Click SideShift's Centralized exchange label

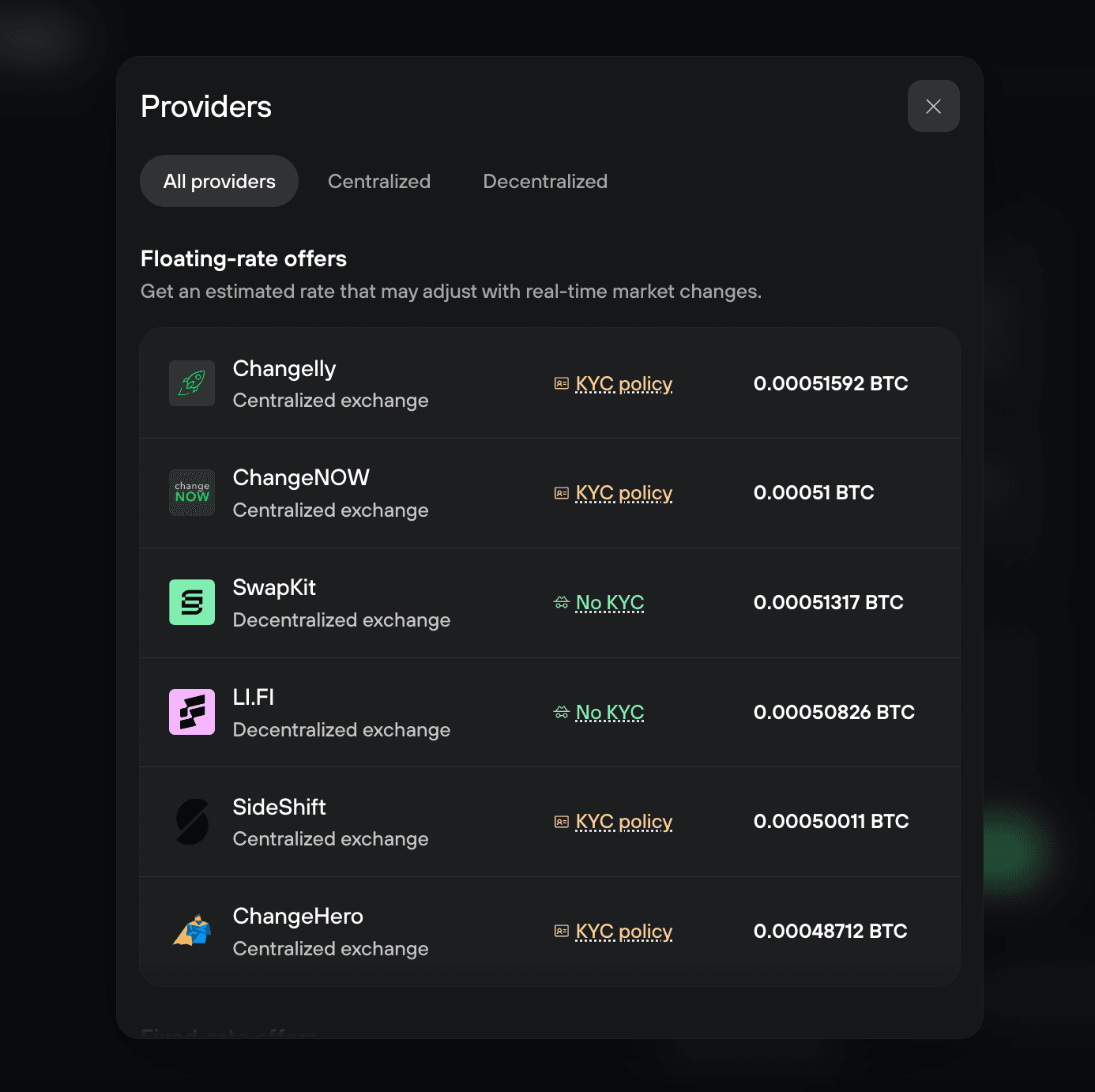point(330,839)
